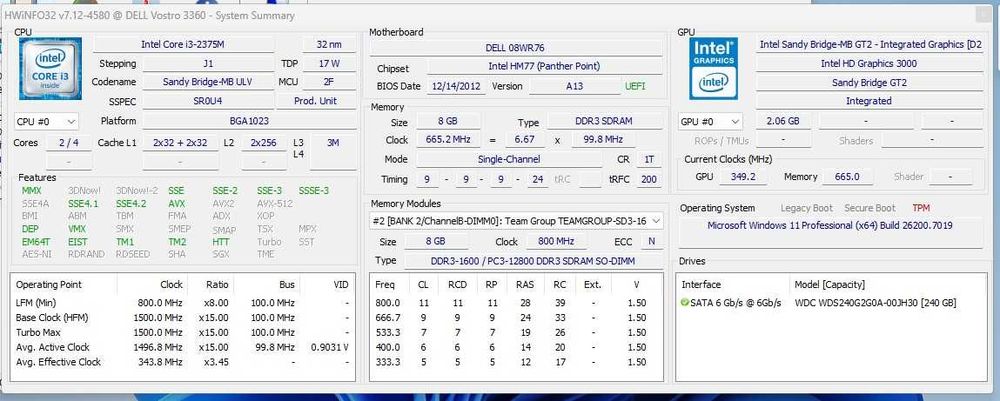Click the Stepping J1 value
The height and width of the screenshot is (401, 1000).
pyautogui.click(x=208, y=64)
